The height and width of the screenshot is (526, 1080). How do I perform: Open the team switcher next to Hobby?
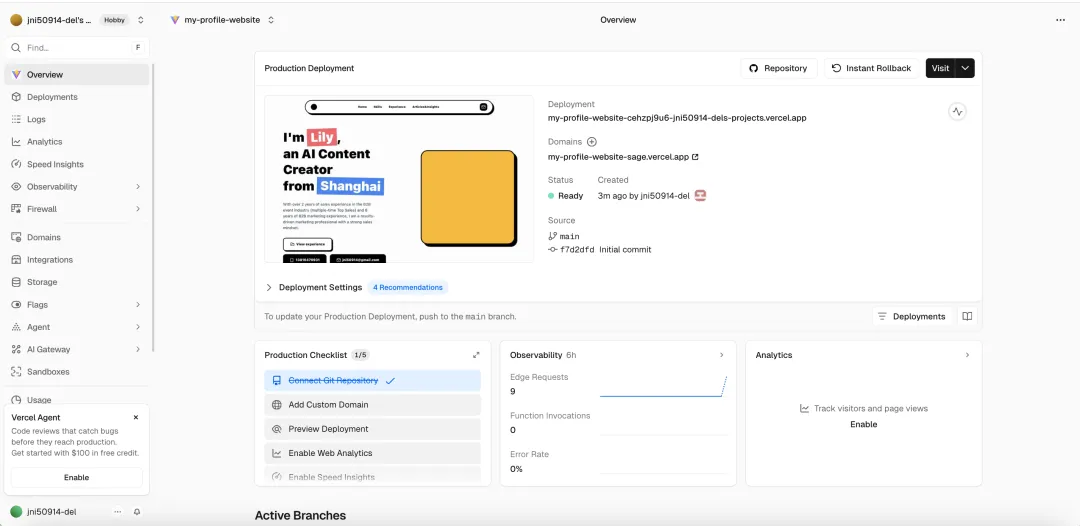pyautogui.click(x=141, y=20)
